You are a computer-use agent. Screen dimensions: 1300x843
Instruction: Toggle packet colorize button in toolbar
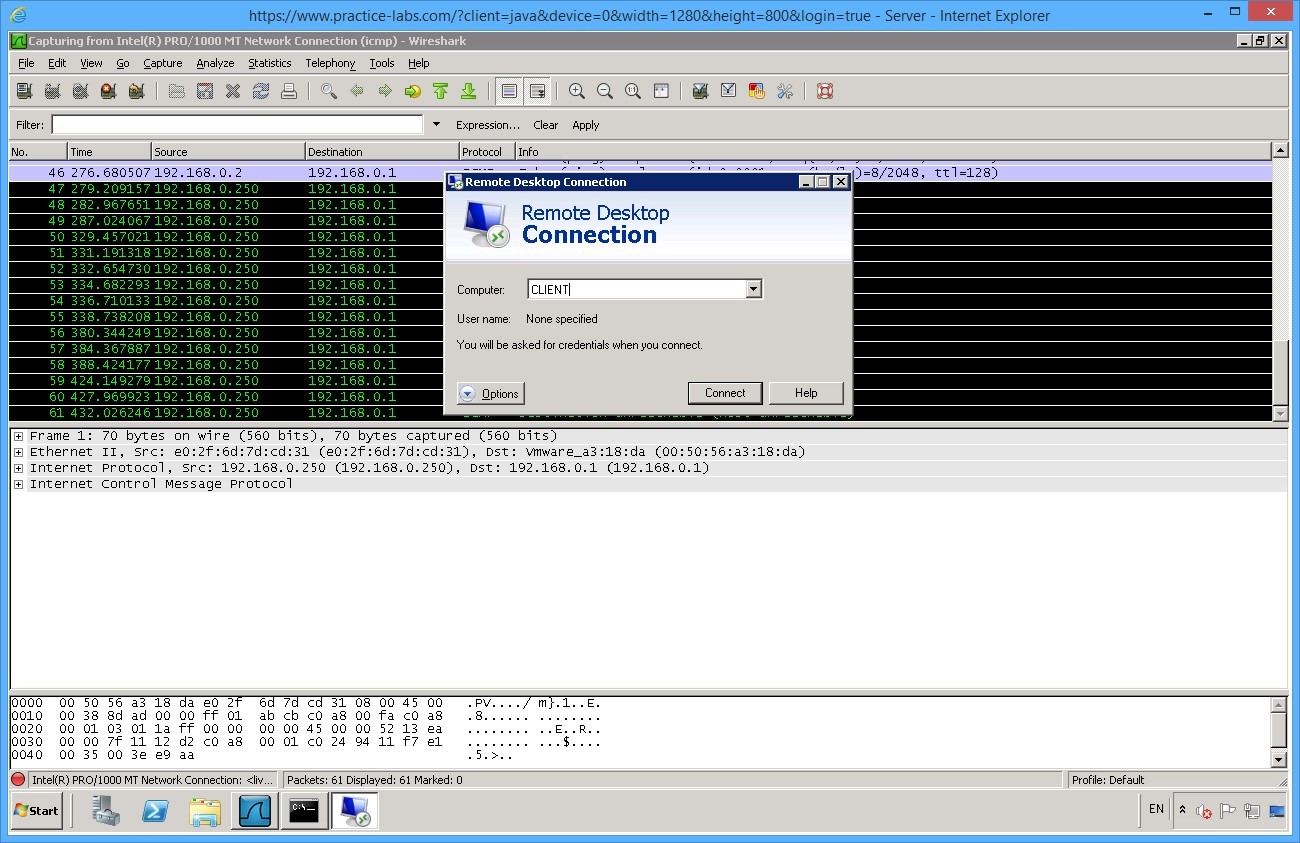coord(509,91)
